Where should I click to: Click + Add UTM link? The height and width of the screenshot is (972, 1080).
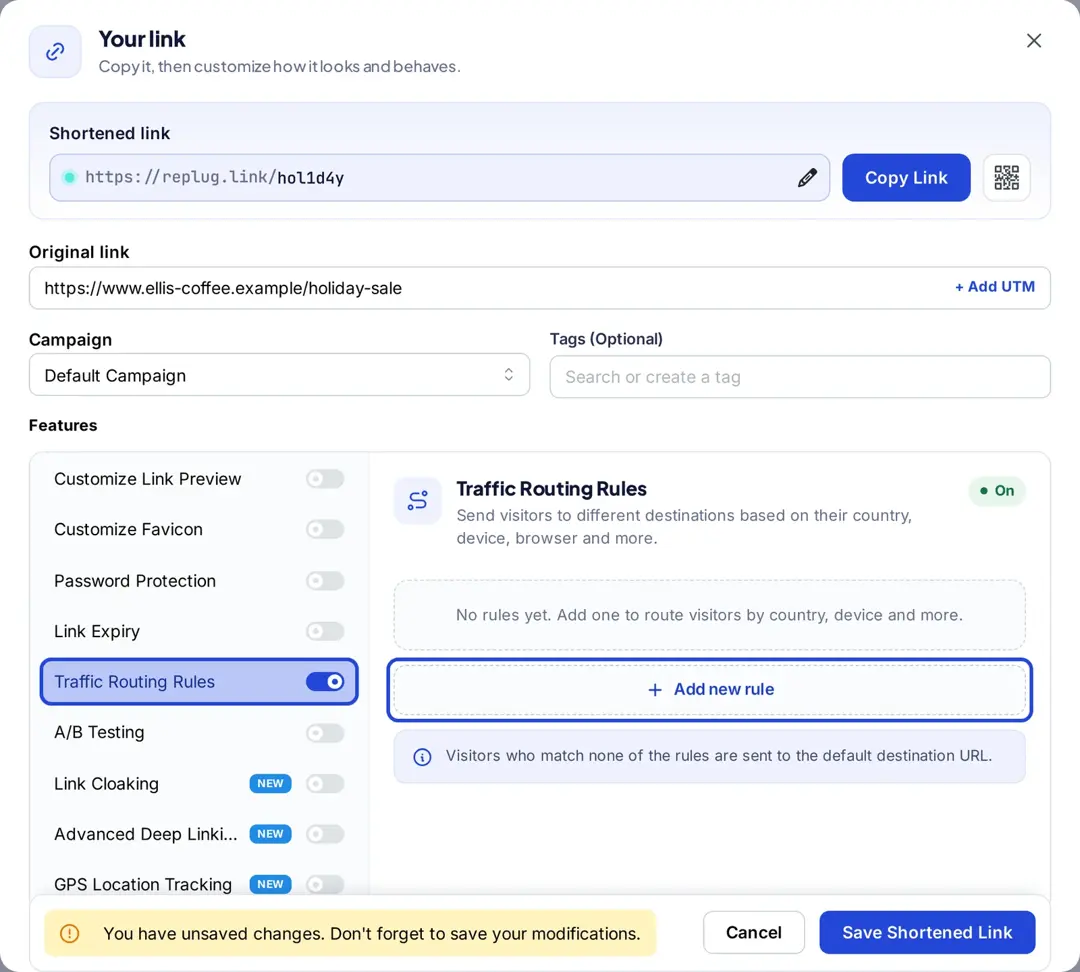pyautogui.click(x=994, y=287)
